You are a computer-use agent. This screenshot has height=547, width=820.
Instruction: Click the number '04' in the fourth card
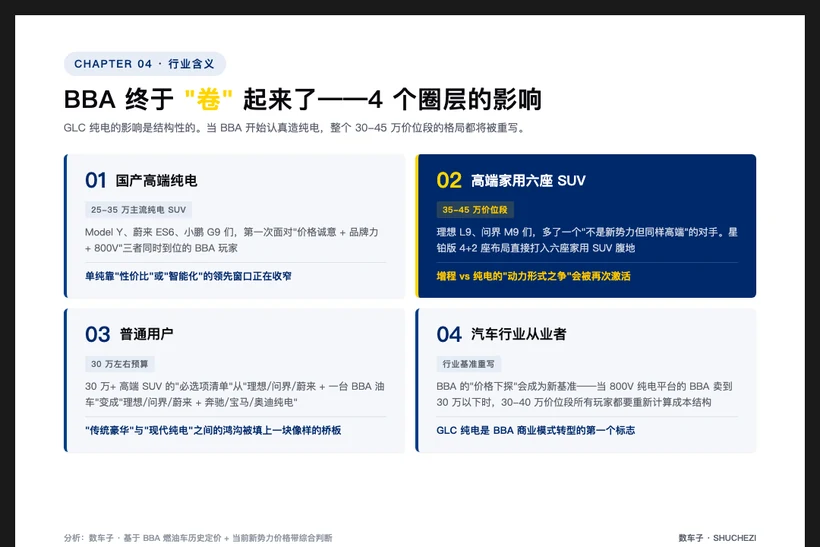click(x=449, y=335)
